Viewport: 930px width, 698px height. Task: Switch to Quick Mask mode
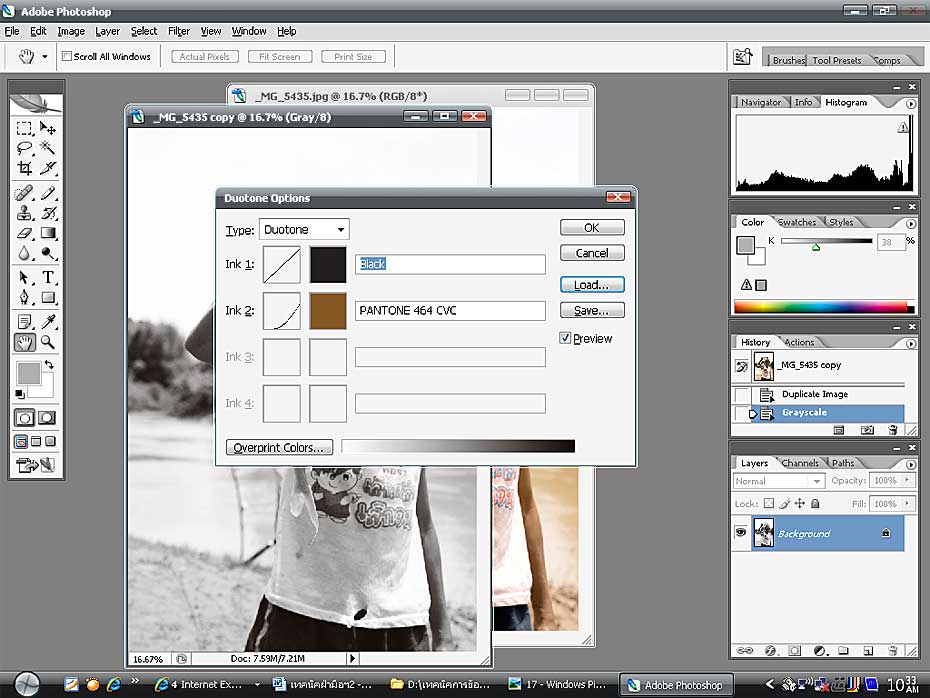click(x=47, y=418)
